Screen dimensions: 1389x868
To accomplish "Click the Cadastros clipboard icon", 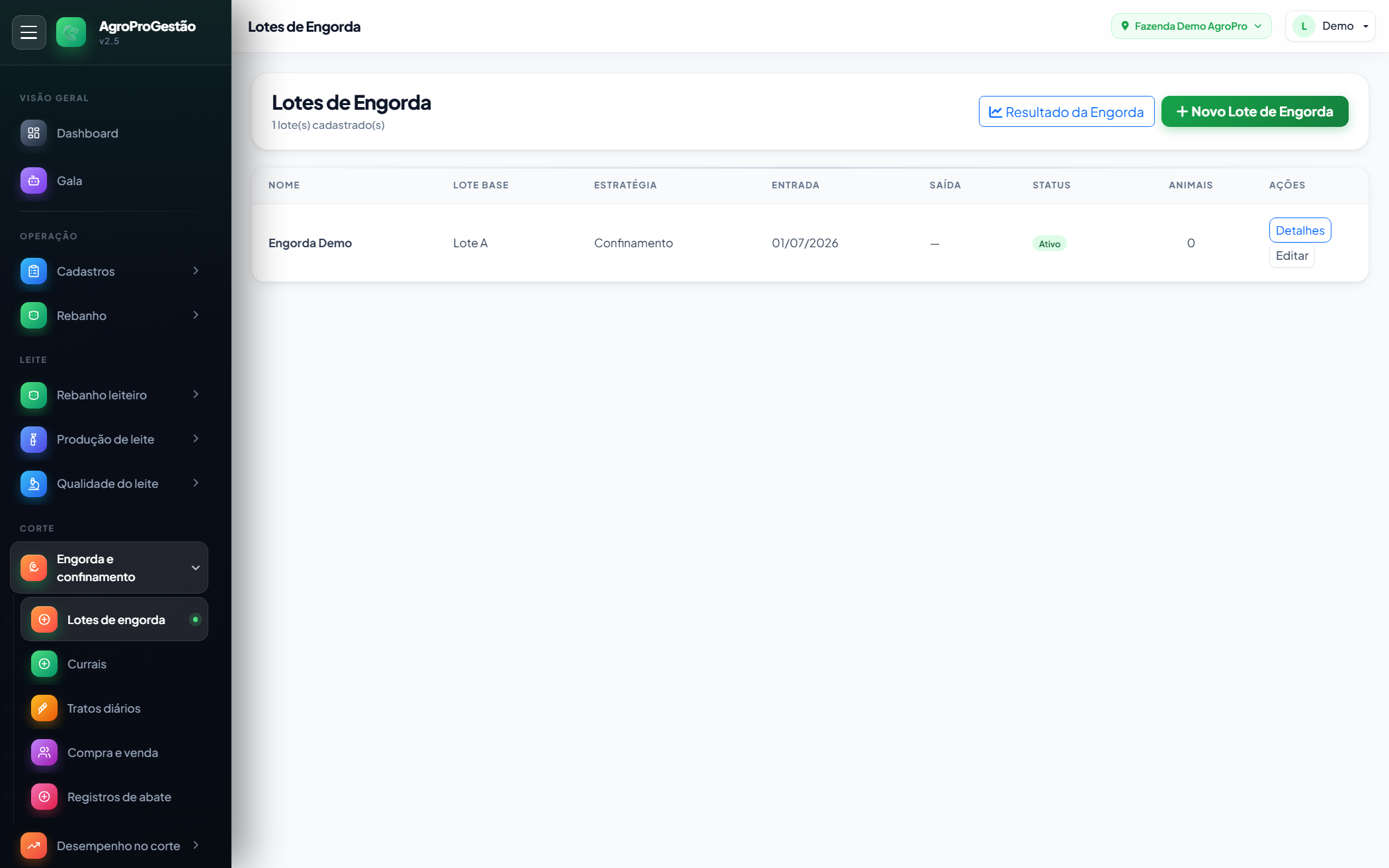I will pos(34,271).
